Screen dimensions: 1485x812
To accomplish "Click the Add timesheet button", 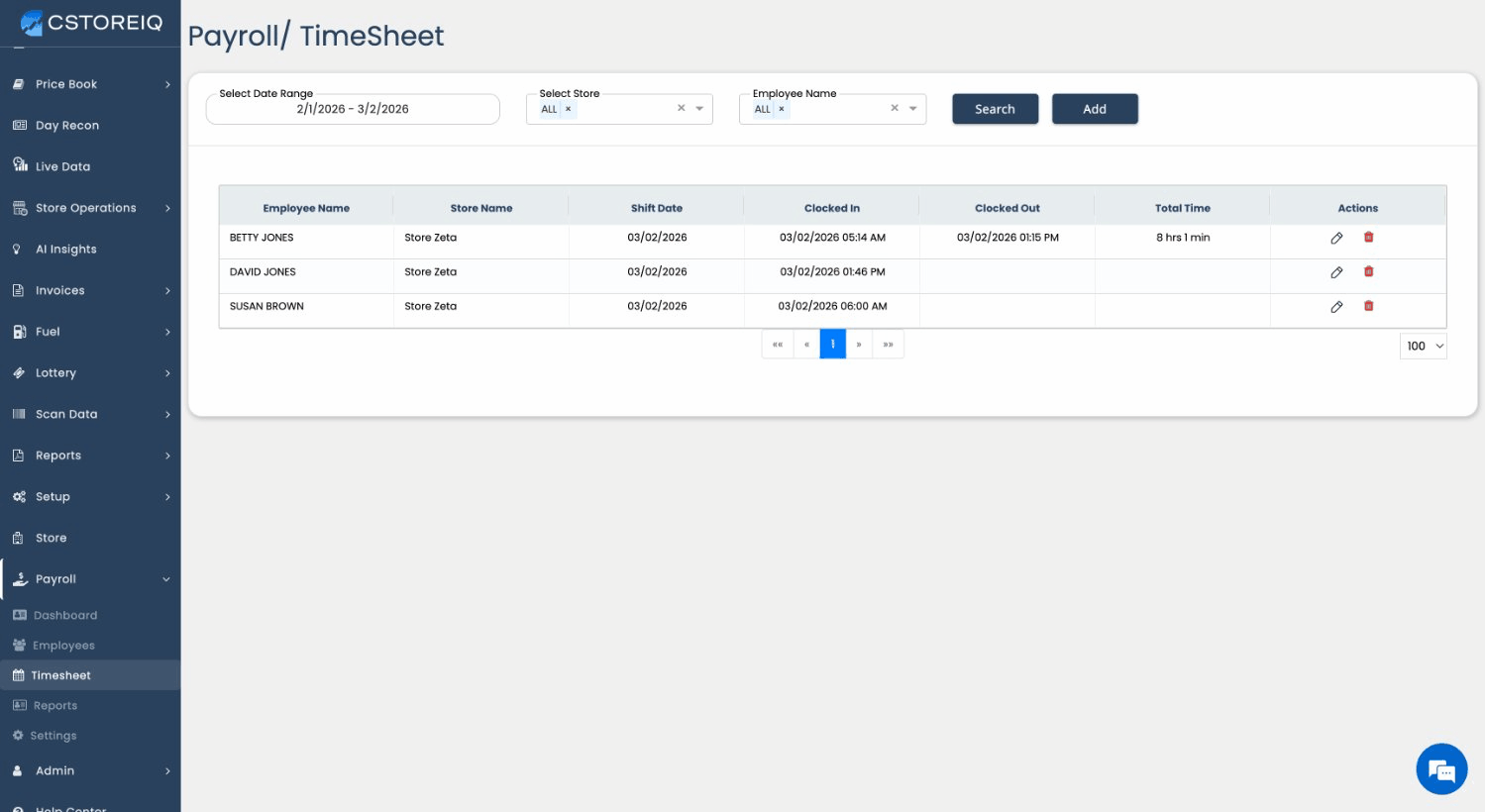I will tap(1095, 109).
